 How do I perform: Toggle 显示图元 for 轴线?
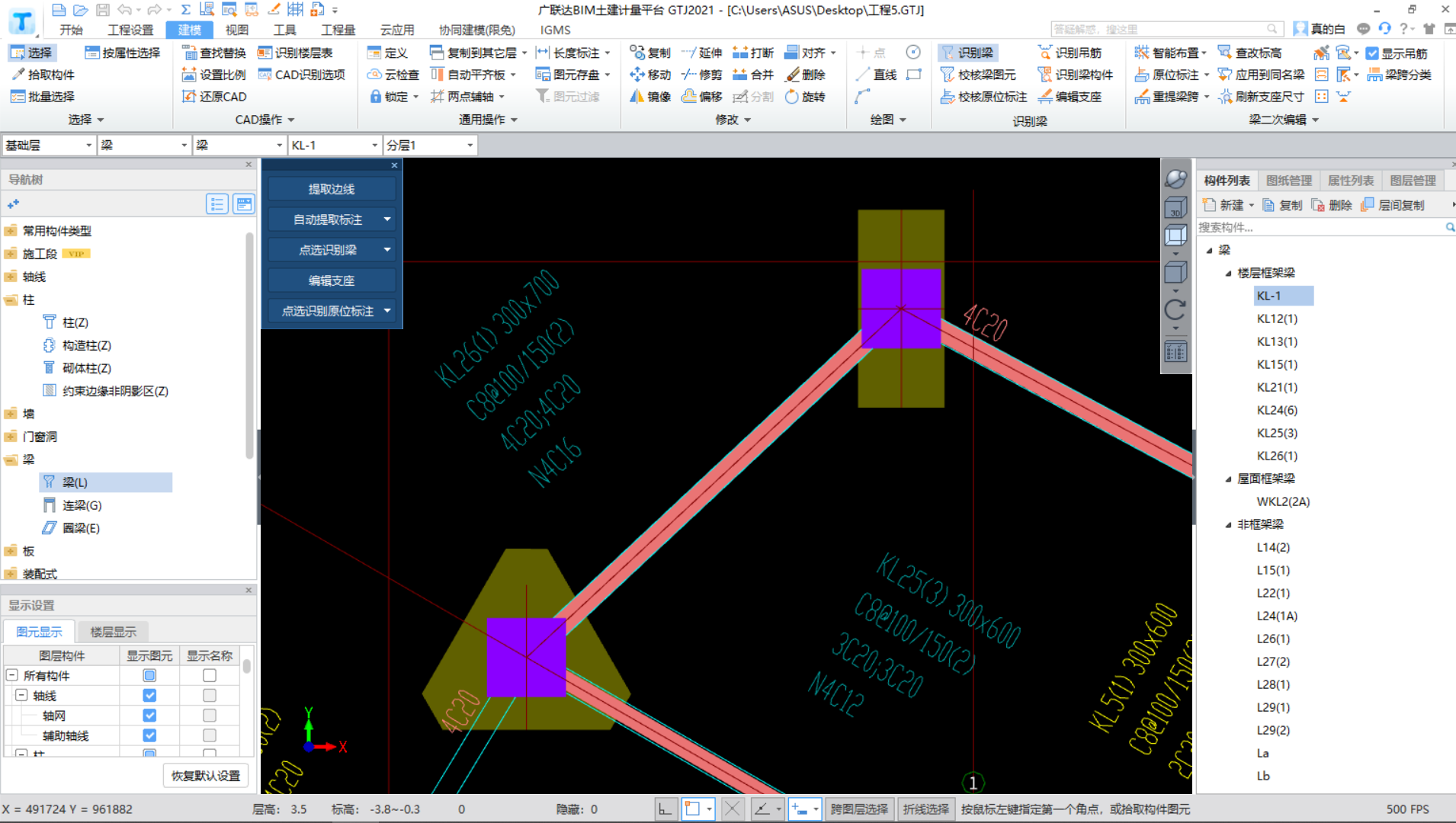[x=149, y=696]
